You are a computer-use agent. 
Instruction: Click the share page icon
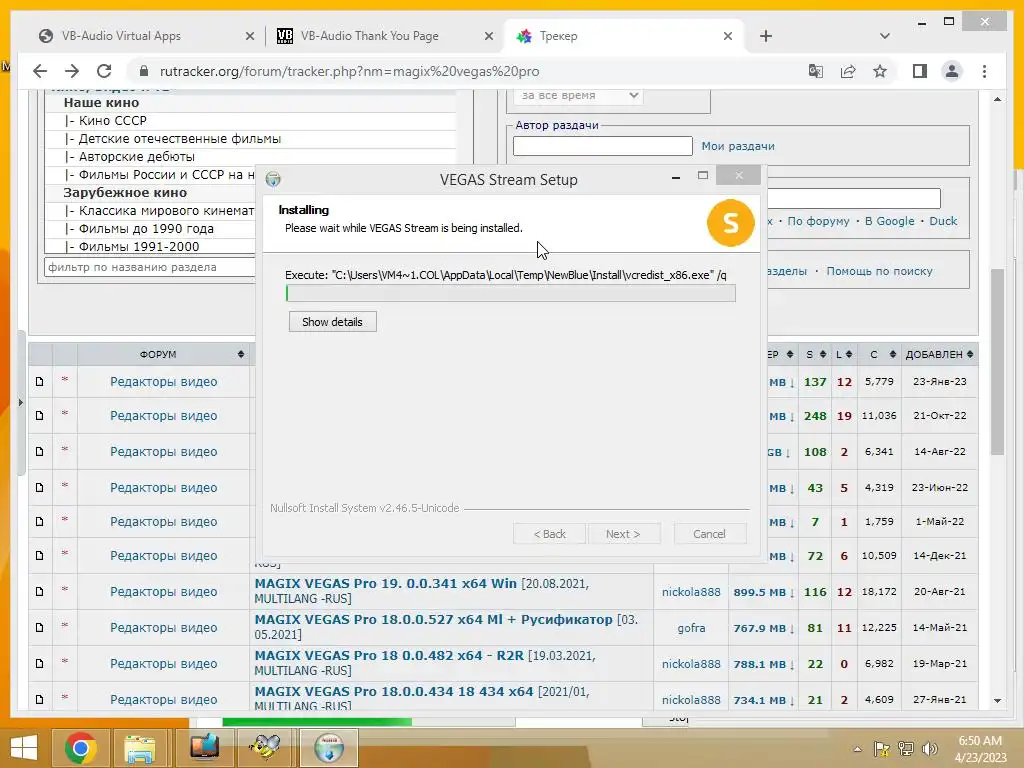[848, 71]
